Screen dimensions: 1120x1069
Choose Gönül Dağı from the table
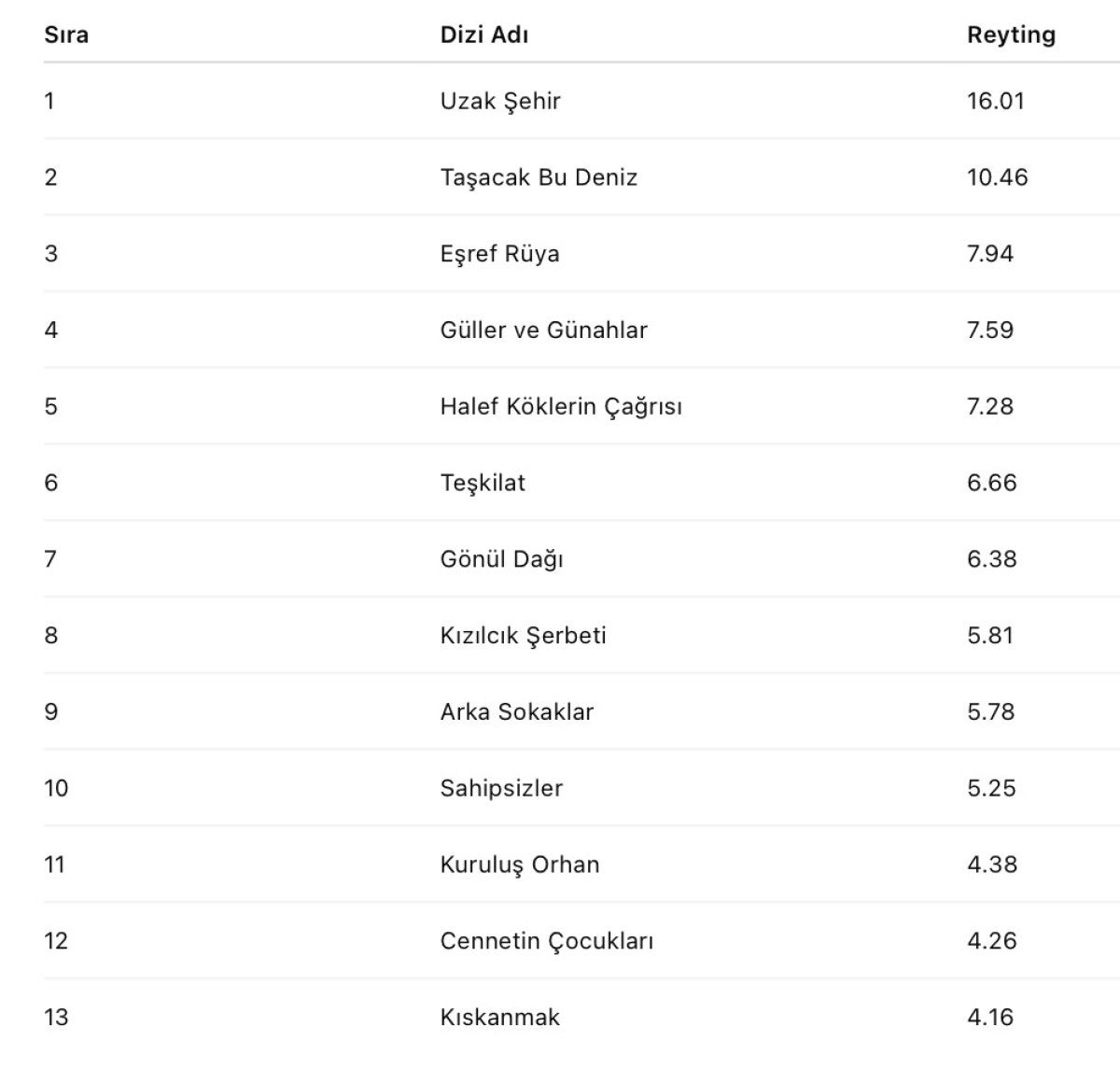click(501, 559)
